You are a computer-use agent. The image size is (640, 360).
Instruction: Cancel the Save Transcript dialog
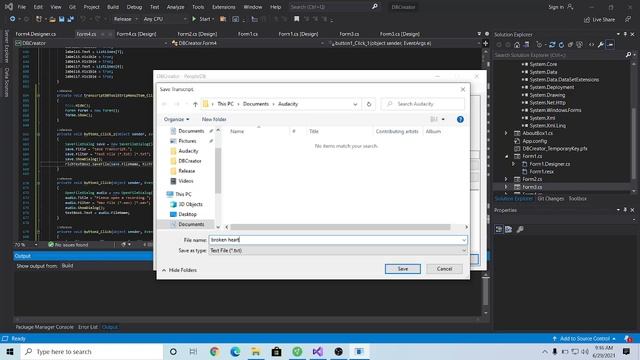tap(444, 269)
